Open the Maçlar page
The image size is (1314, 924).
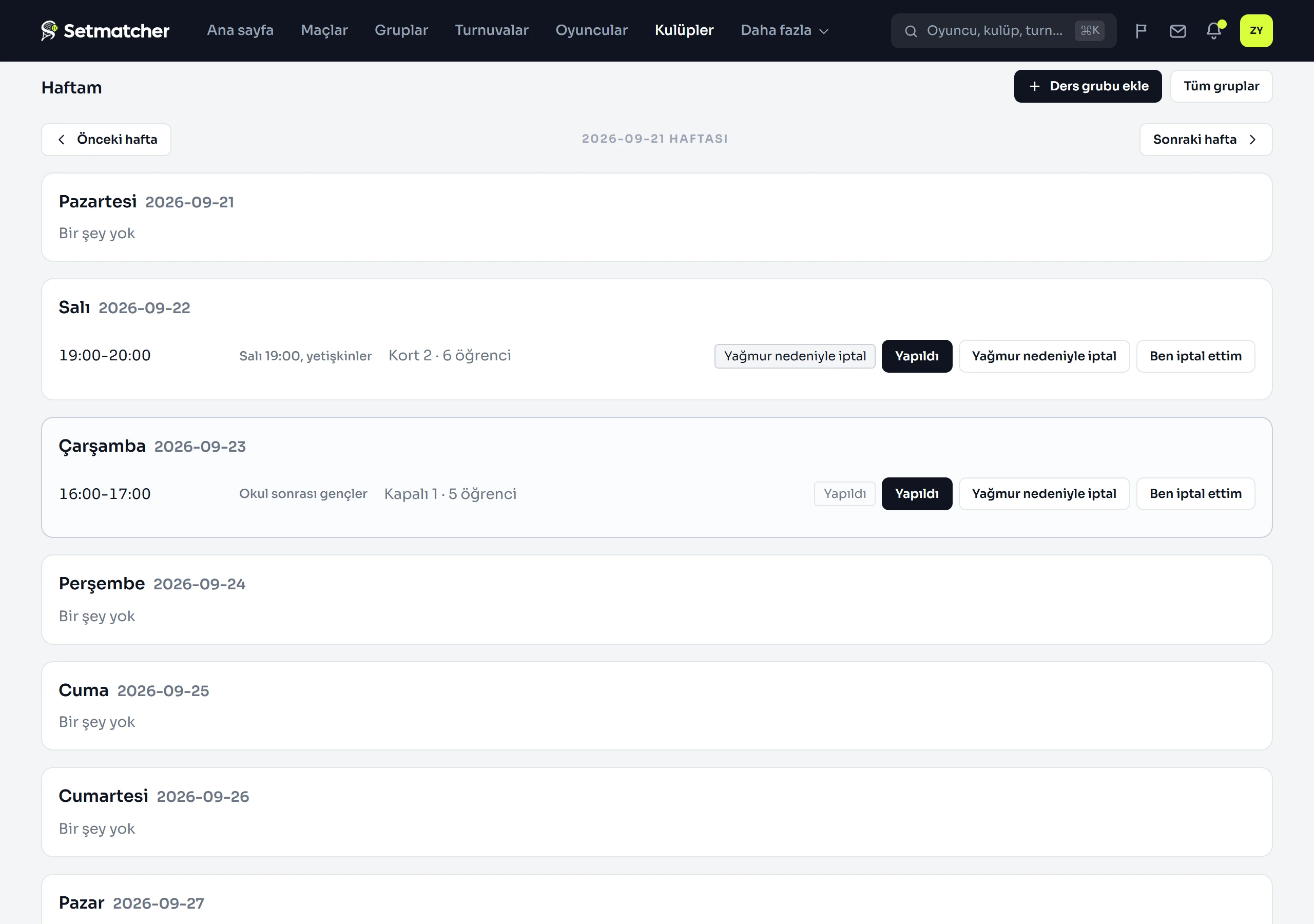point(324,30)
